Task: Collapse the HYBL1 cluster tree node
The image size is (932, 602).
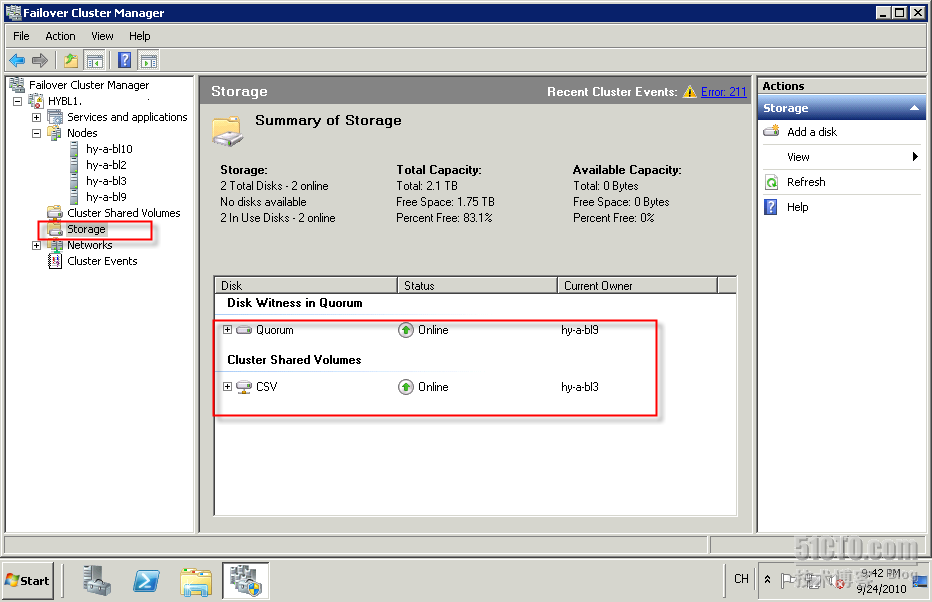Action: [18, 101]
